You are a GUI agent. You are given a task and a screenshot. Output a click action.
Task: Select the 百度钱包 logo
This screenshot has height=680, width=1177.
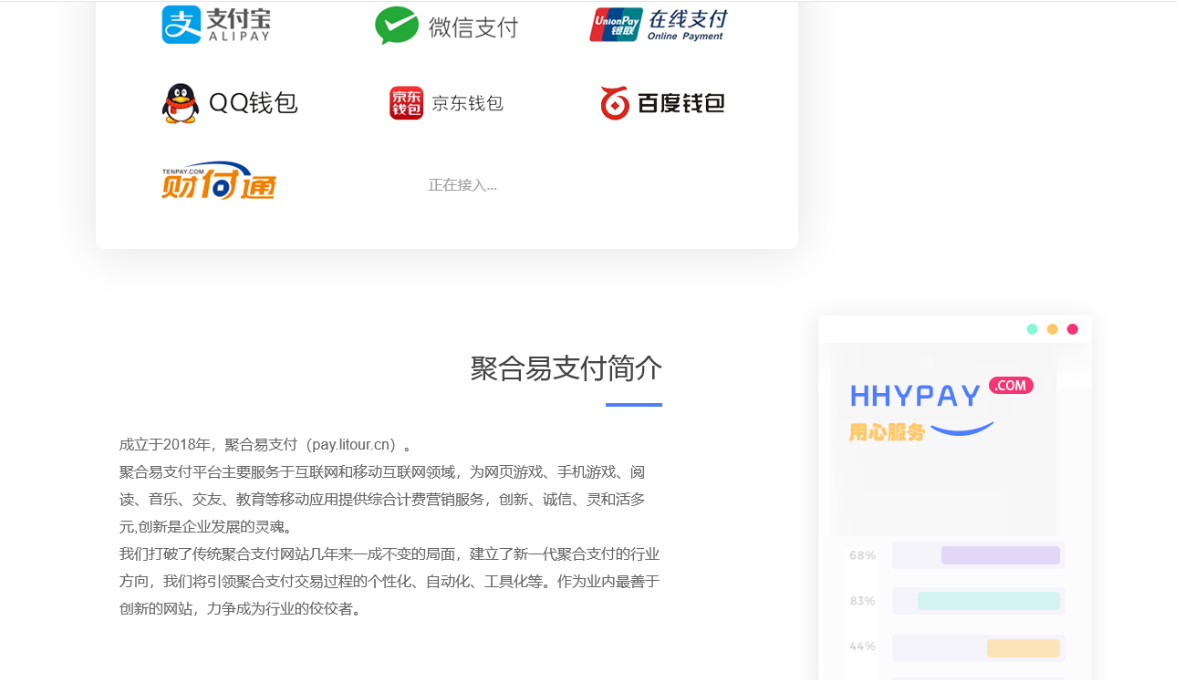pos(663,103)
